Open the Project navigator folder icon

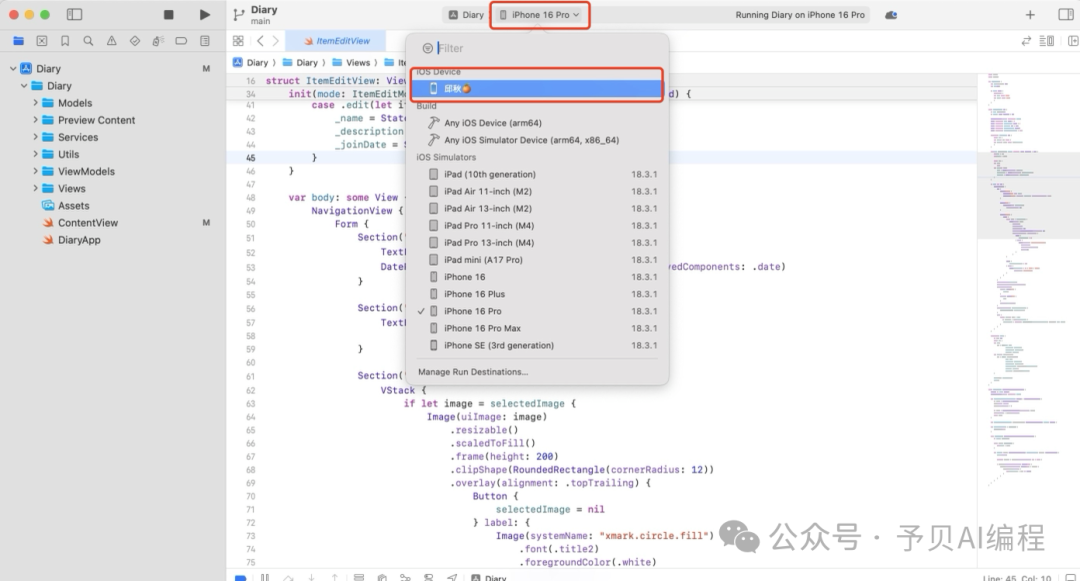pyautogui.click(x=19, y=41)
